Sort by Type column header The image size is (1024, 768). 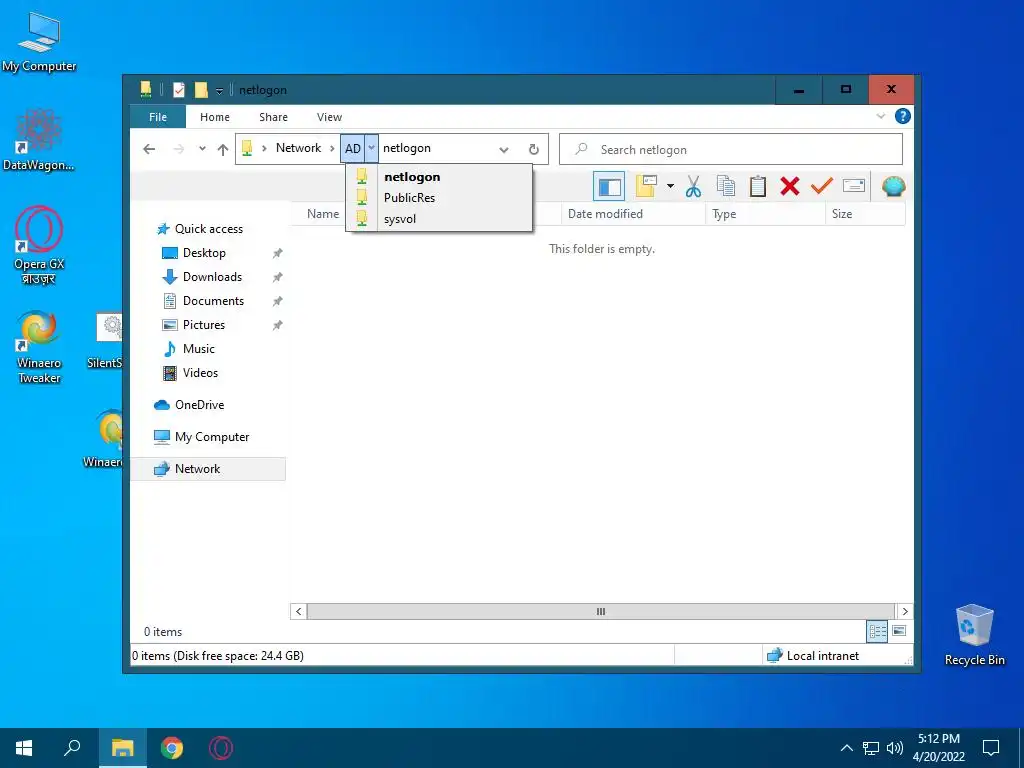point(765,214)
